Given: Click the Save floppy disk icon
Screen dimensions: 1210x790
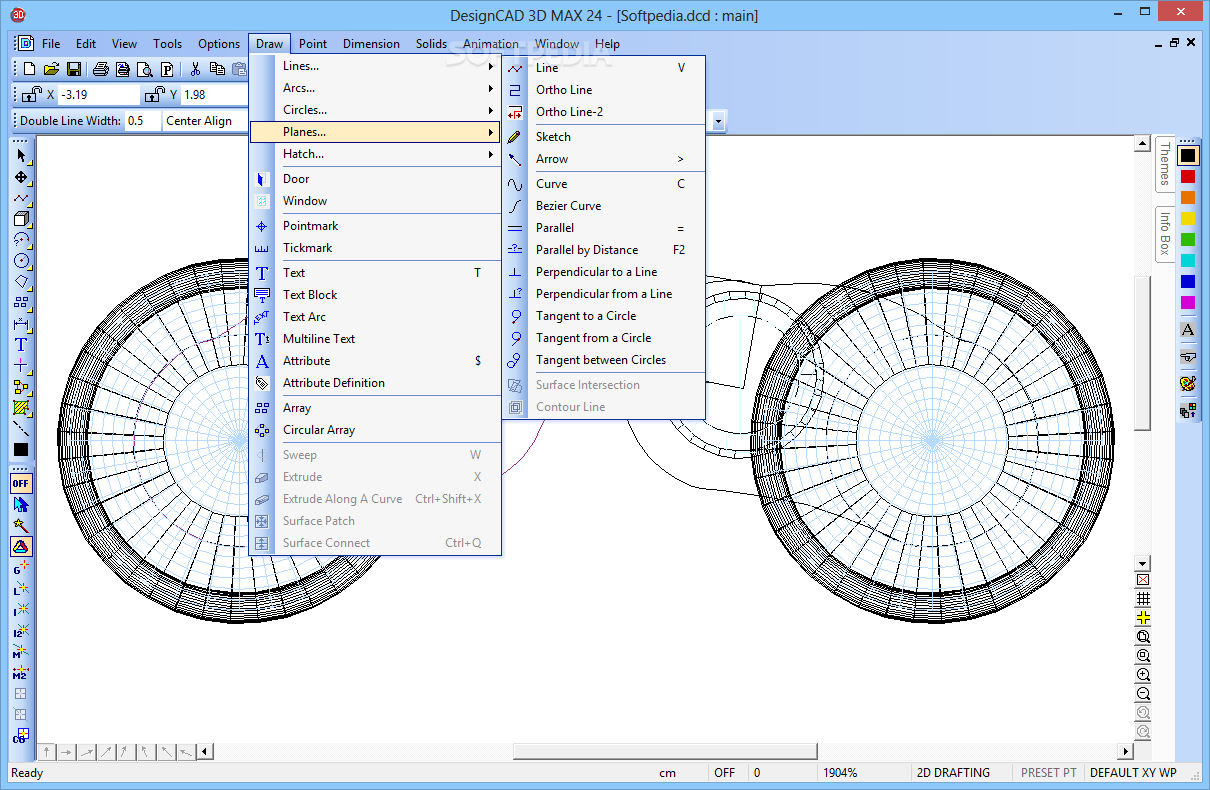Looking at the screenshot, I should [x=73, y=69].
